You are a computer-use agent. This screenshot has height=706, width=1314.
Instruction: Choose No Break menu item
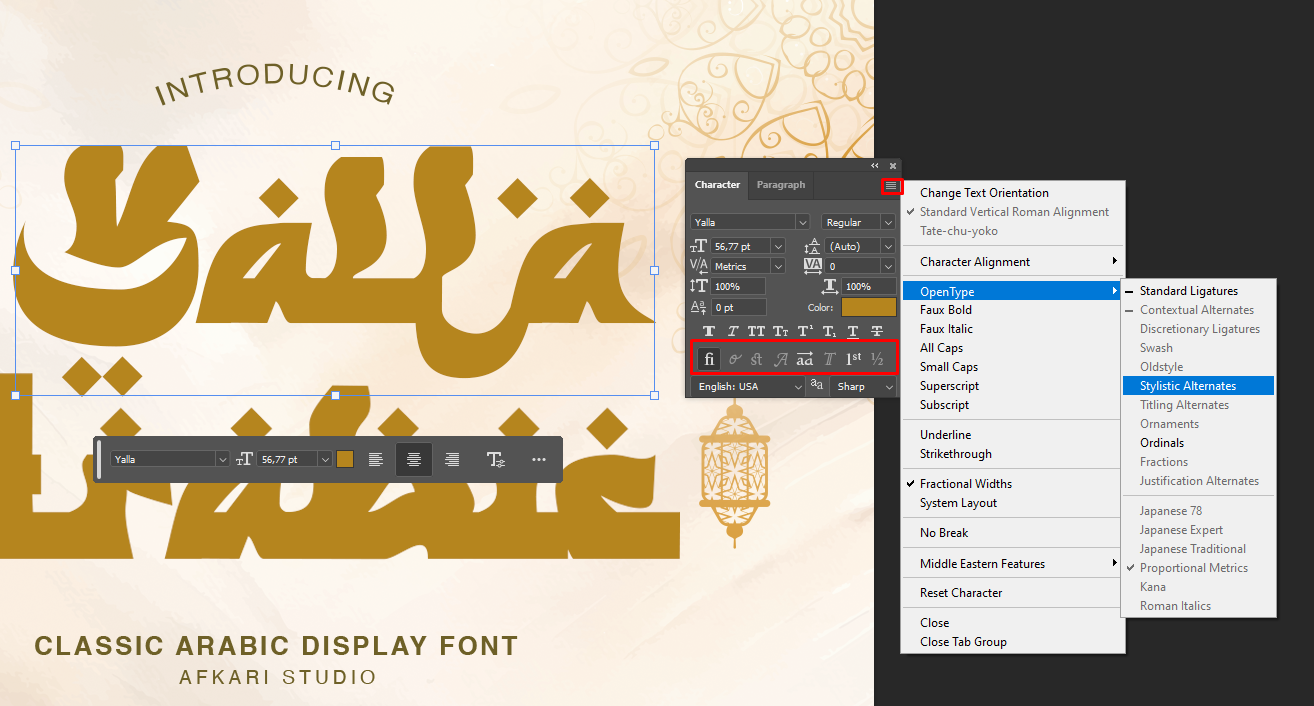[x=1013, y=533]
